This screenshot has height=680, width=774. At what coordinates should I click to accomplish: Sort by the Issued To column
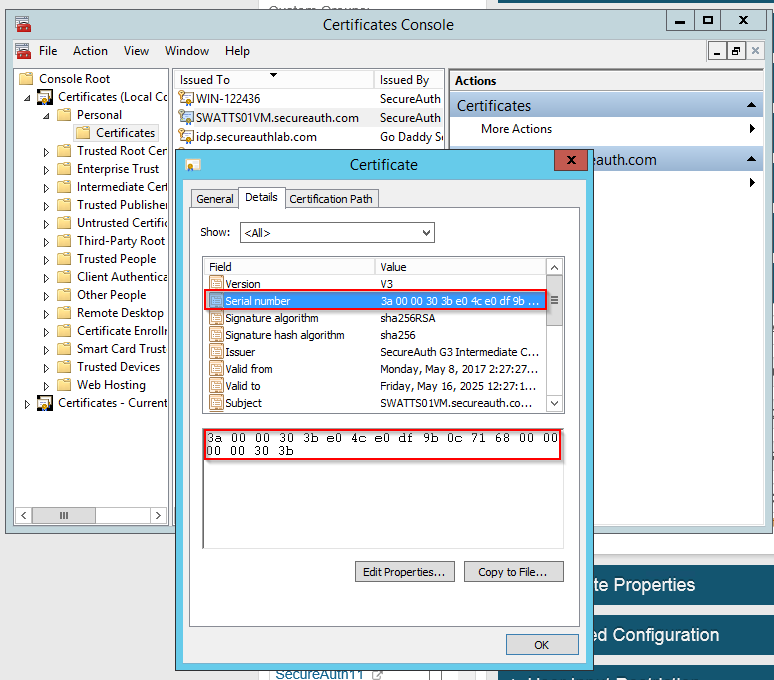tap(273, 79)
